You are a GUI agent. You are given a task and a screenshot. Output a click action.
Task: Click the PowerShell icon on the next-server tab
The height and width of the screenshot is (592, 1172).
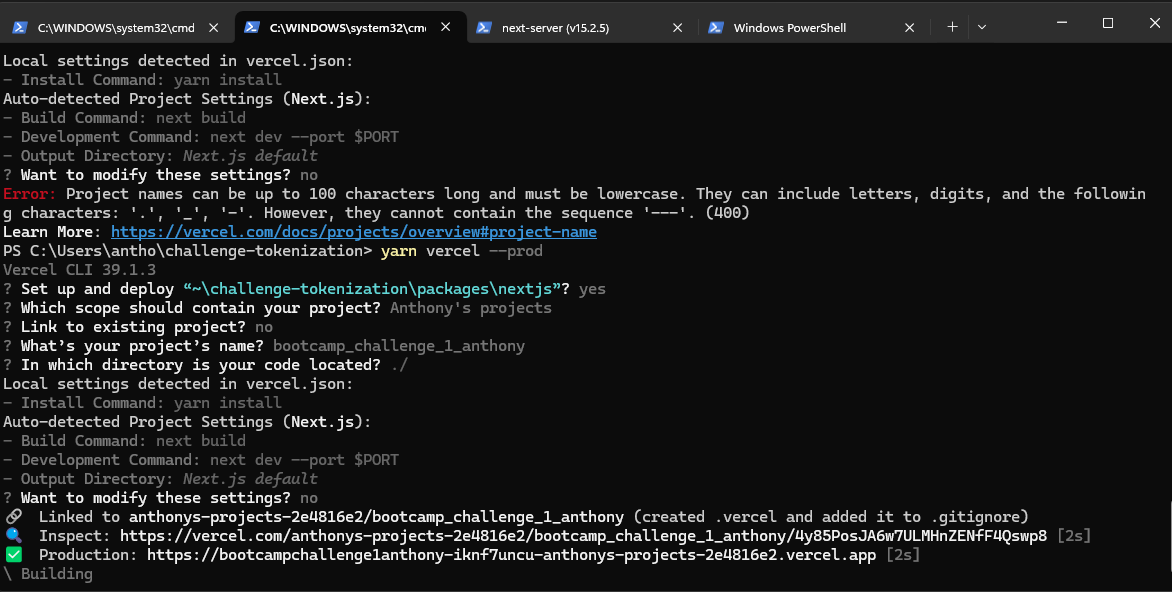coord(485,27)
